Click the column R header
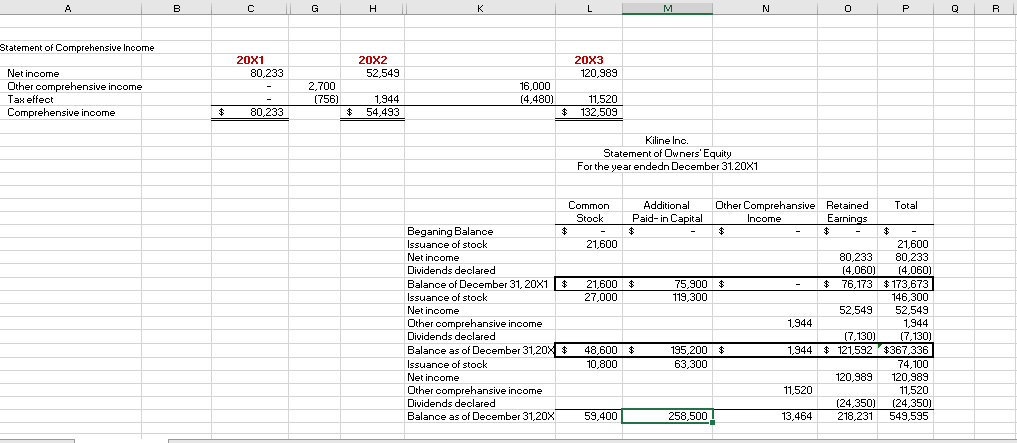1017x443 pixels. (x=996, y=8)
